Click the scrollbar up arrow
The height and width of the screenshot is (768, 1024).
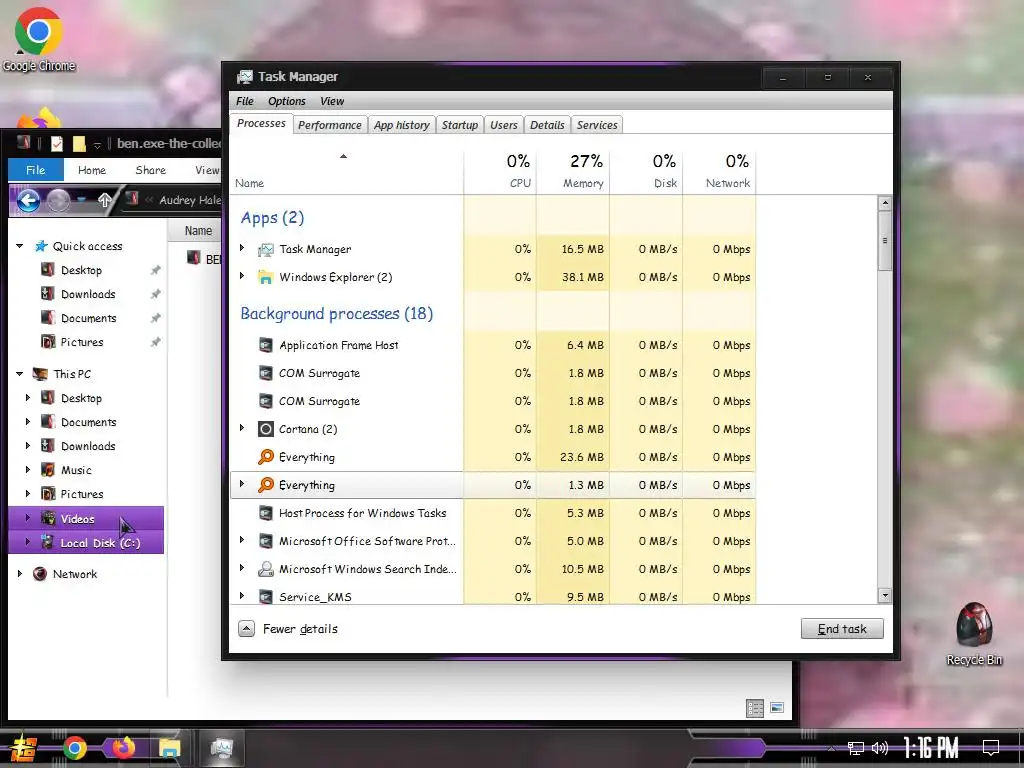tap(885, 203)
